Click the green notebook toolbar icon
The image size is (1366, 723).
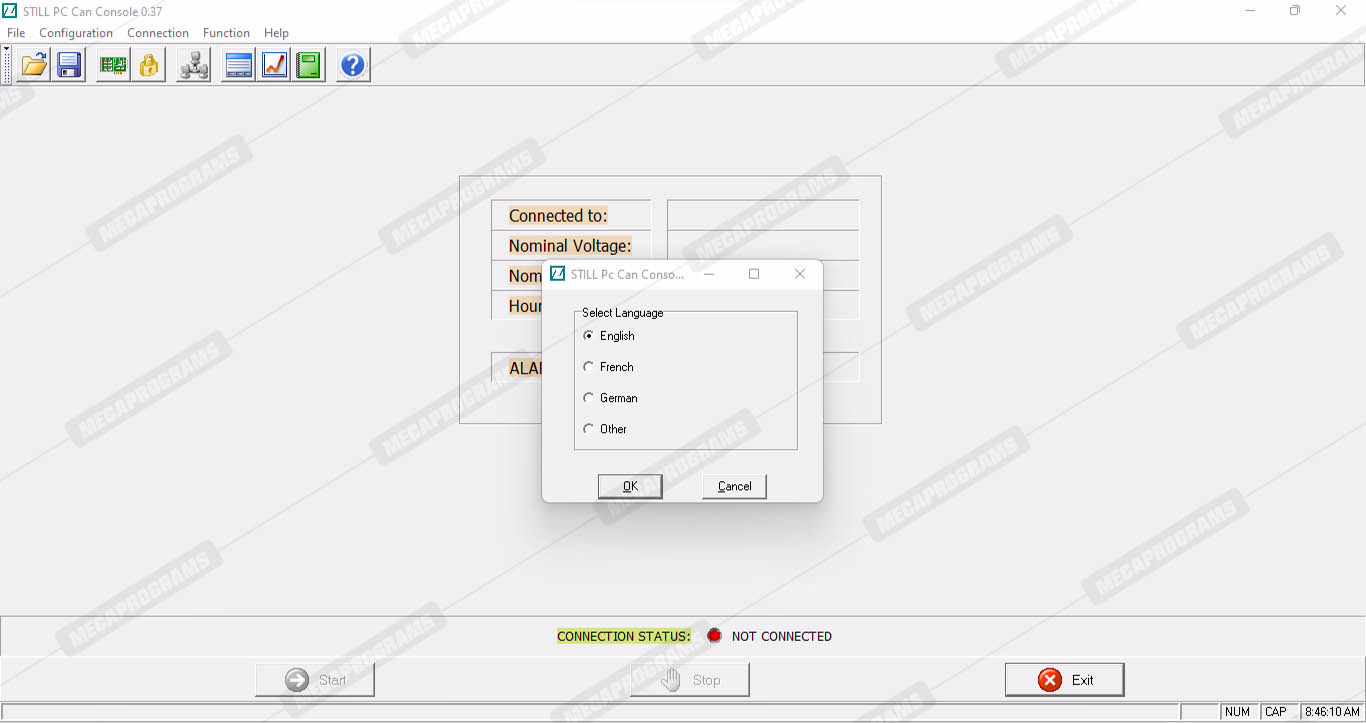click(x=310, y=66)
